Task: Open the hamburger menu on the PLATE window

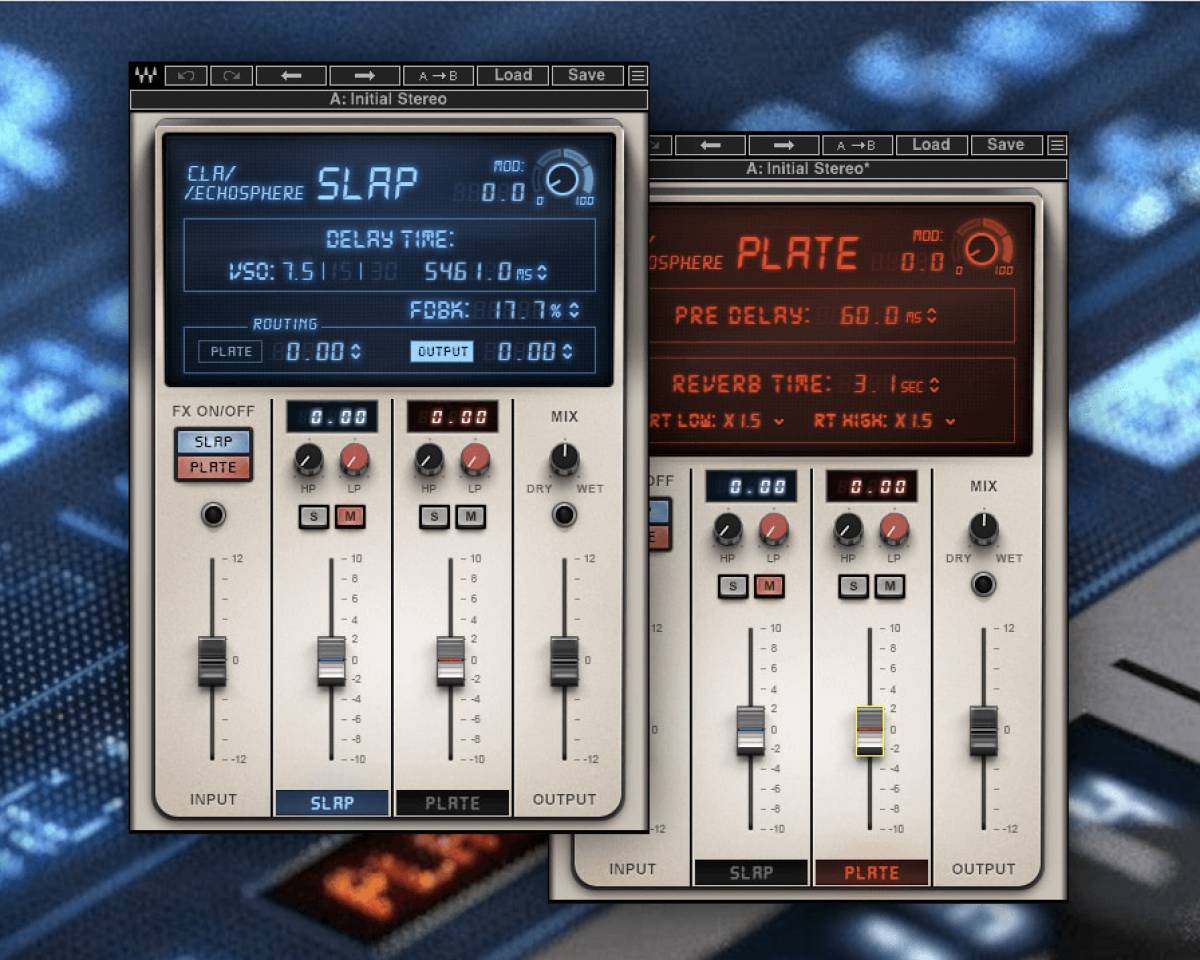Action: point(1057,144)
